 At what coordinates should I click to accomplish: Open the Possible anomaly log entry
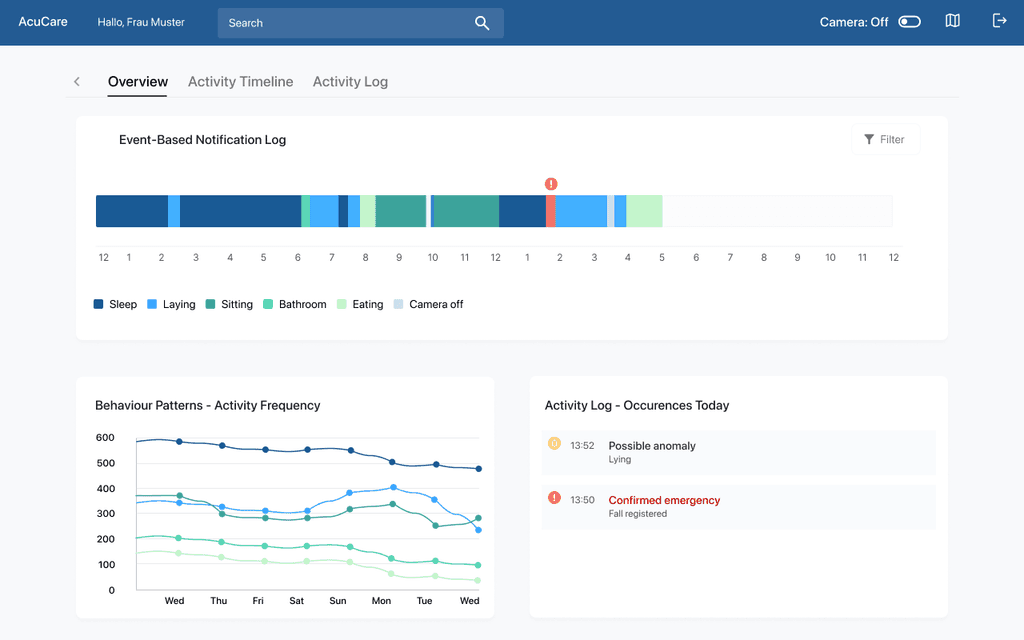pyautogui.click(x=739, y=452)
